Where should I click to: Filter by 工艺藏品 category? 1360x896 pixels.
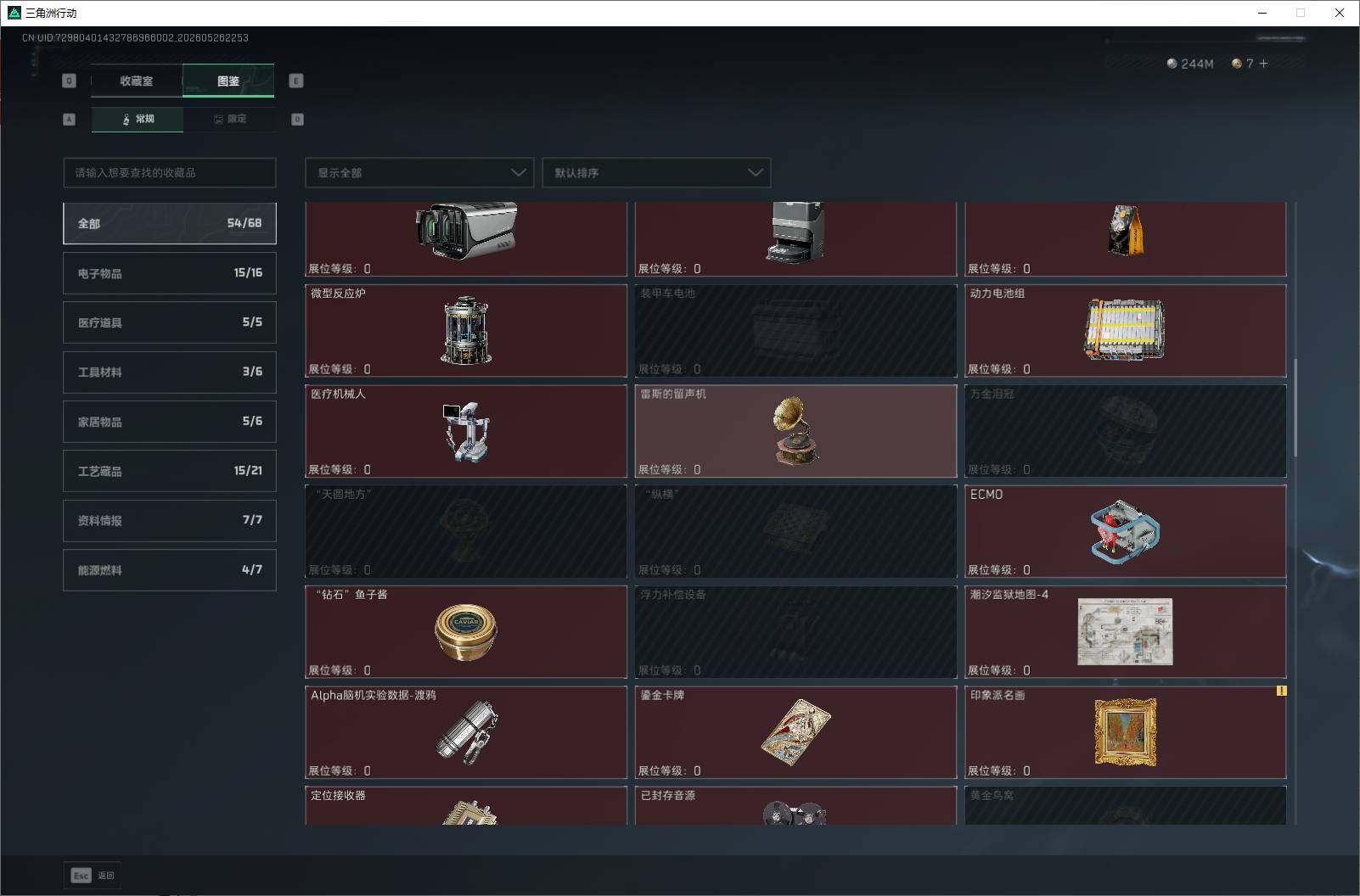click(x=170, y=471)
